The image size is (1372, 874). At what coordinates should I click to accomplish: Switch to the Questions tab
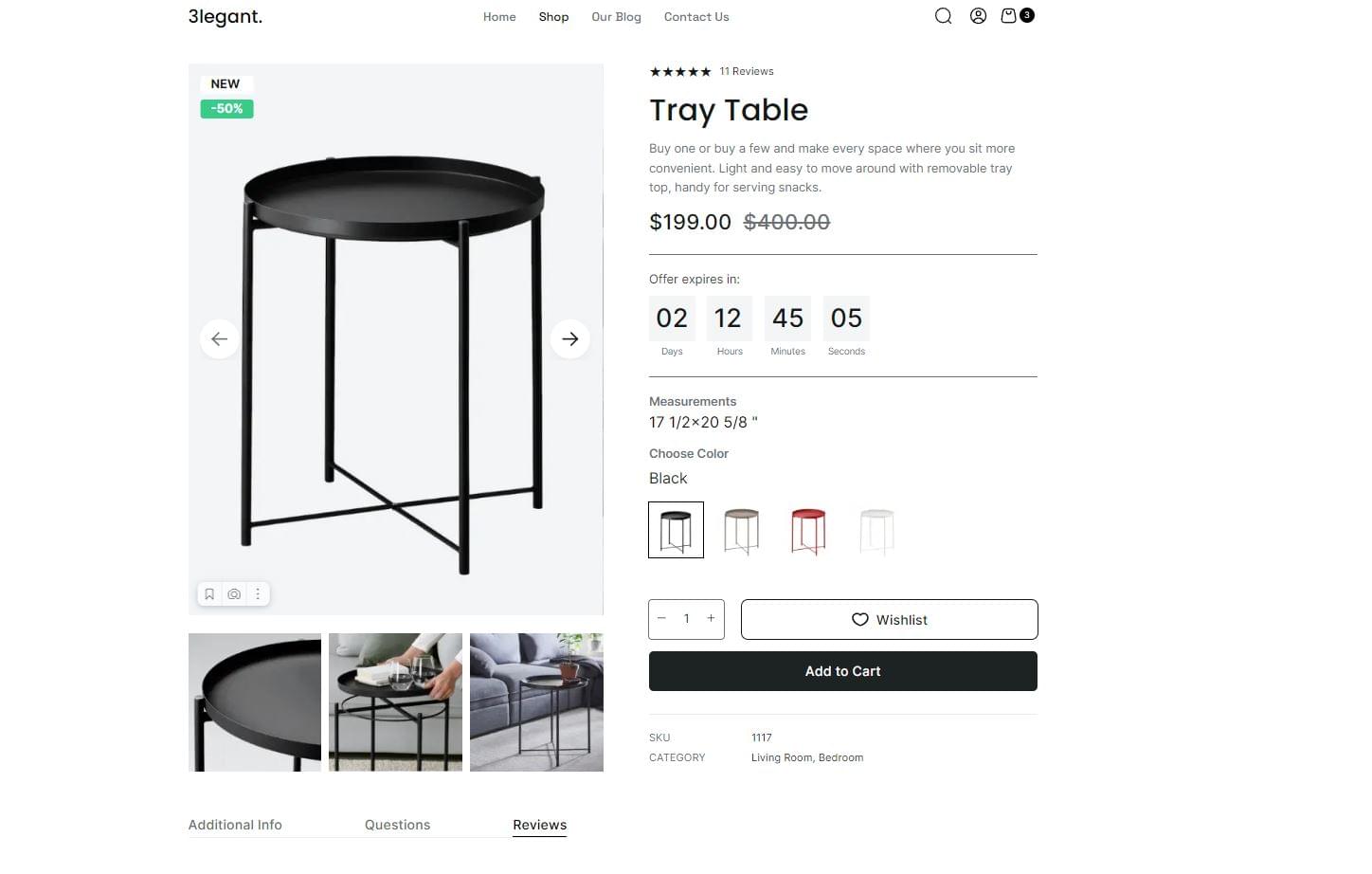[397, 825]
